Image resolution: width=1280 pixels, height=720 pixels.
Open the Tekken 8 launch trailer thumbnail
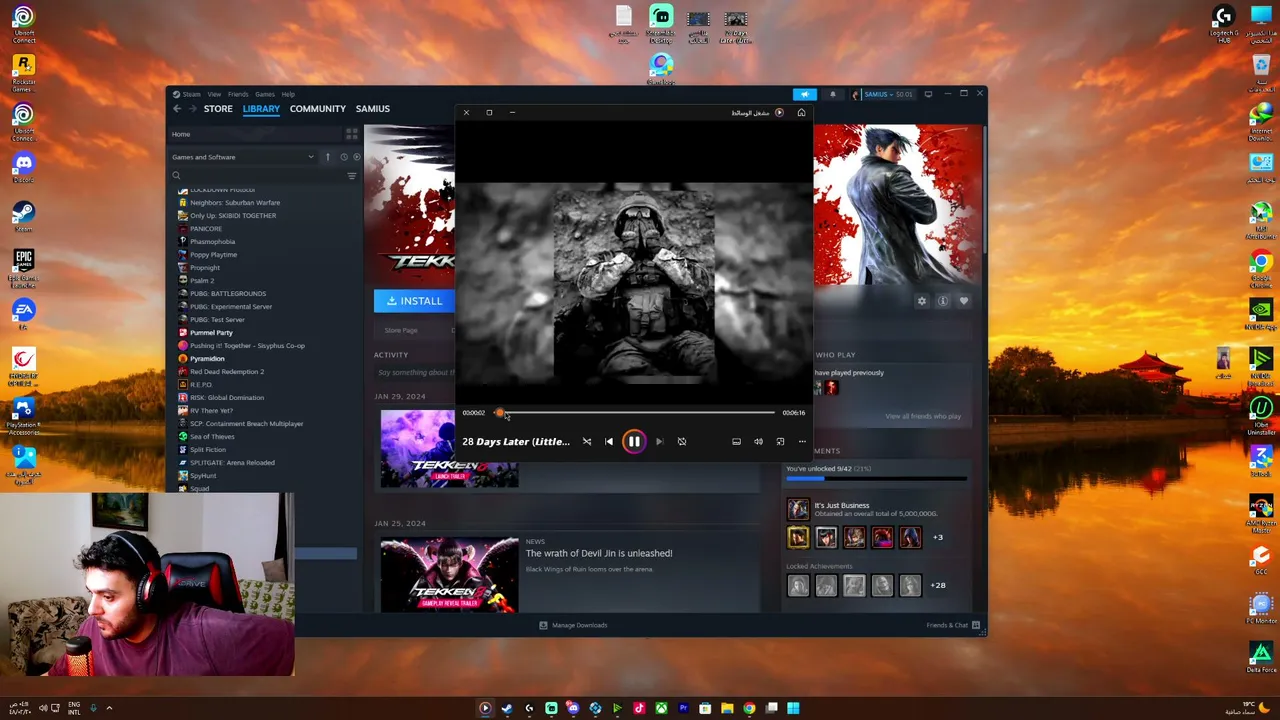pyautogui.click(x=449, y=449)
